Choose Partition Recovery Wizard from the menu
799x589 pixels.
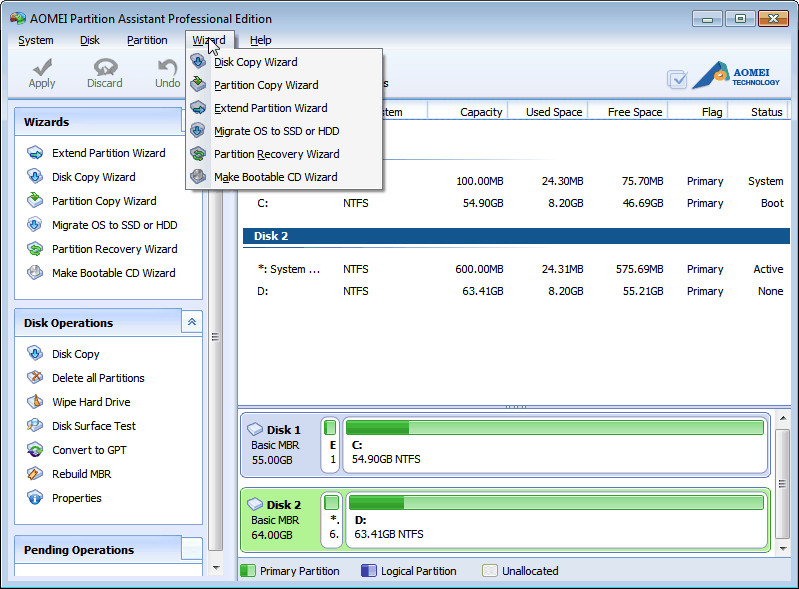pos(276,154)
